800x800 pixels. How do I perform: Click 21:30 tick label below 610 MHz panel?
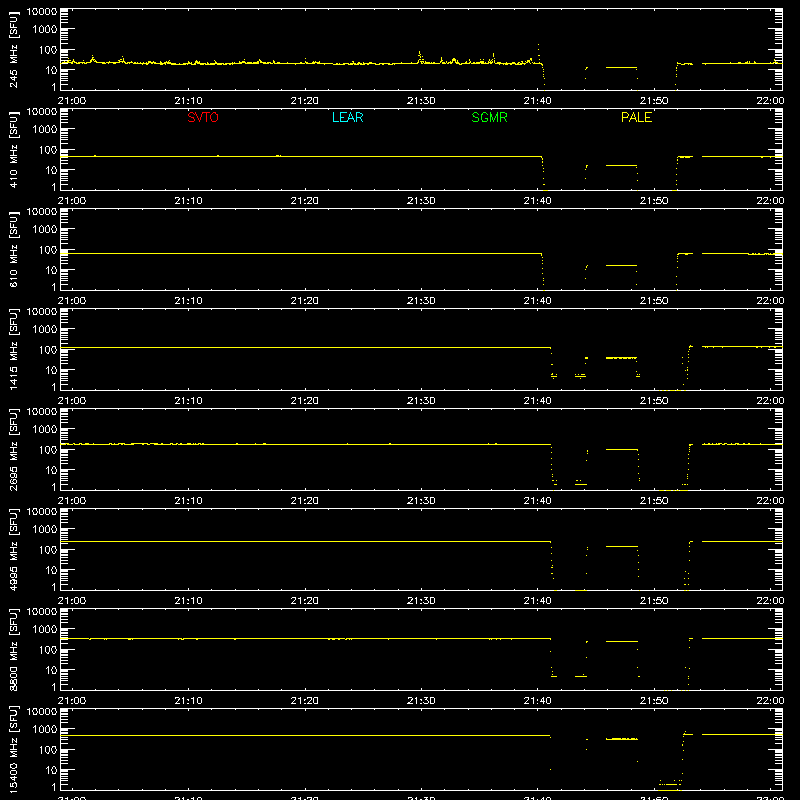[421, 301]
